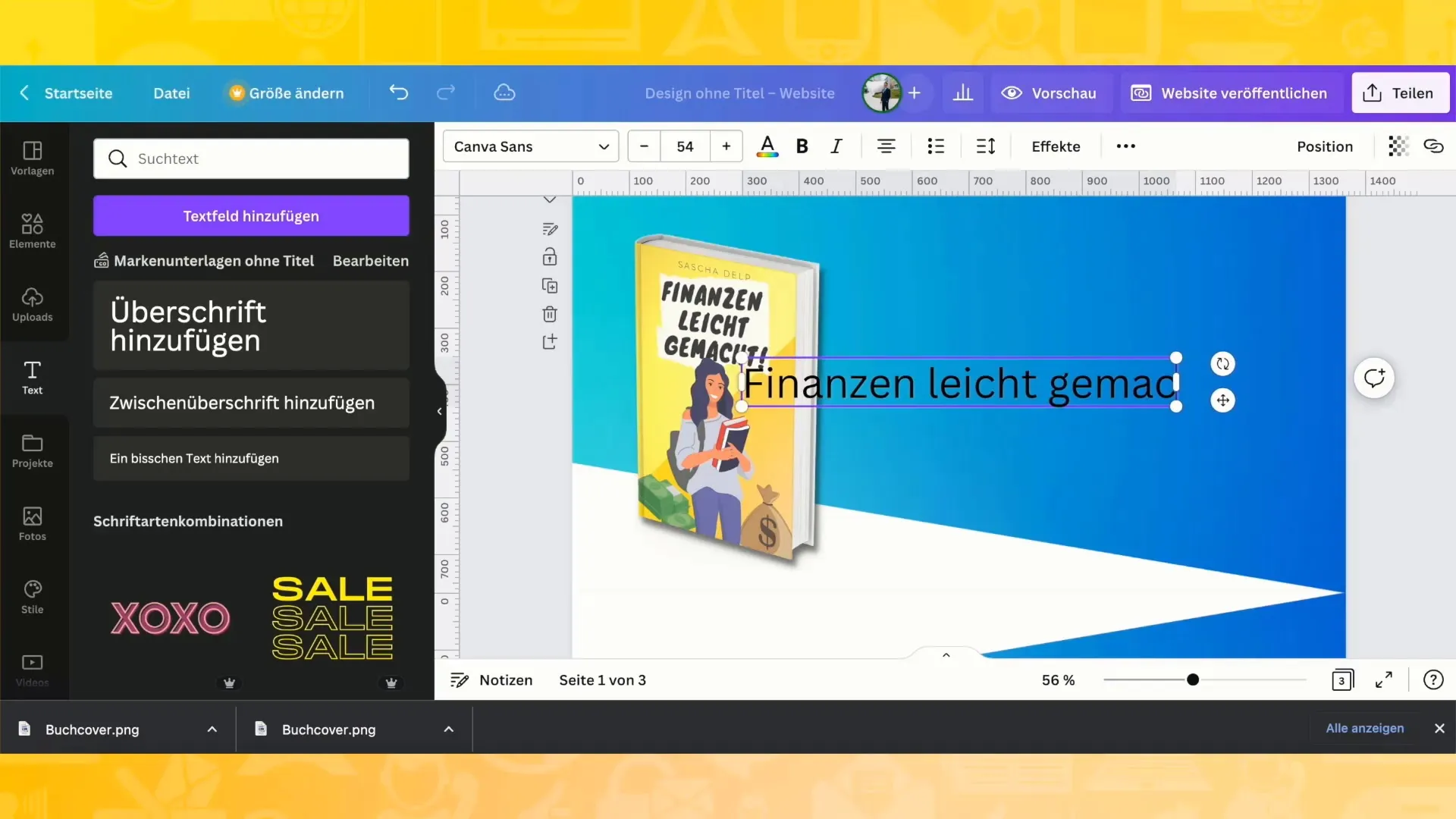Screen dimensions: 1456x819
Task: Click the move handle on text
Action: click(x=1222, y=400)
